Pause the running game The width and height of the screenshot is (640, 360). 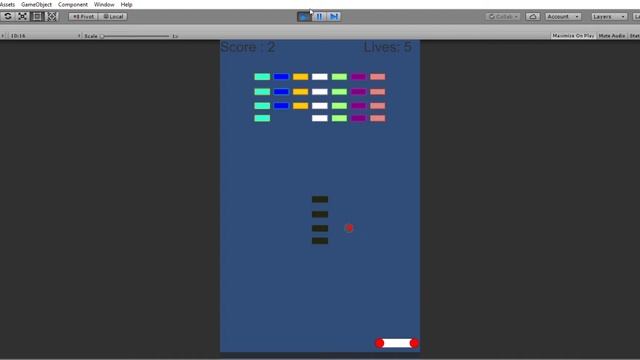click(319, 16)
